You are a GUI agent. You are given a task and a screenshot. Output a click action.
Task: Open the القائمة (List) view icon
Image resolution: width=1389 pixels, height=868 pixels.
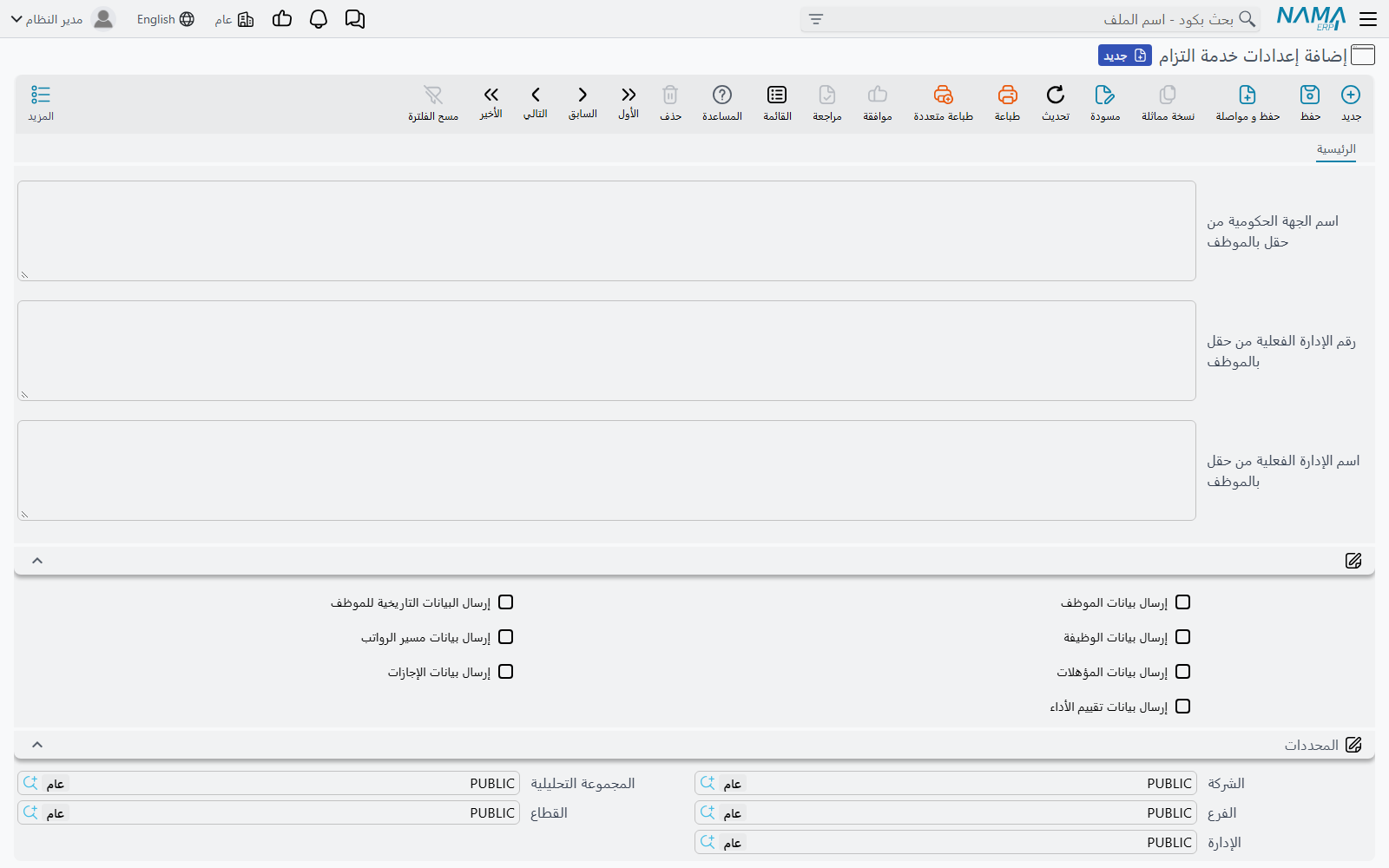(777, 95)
